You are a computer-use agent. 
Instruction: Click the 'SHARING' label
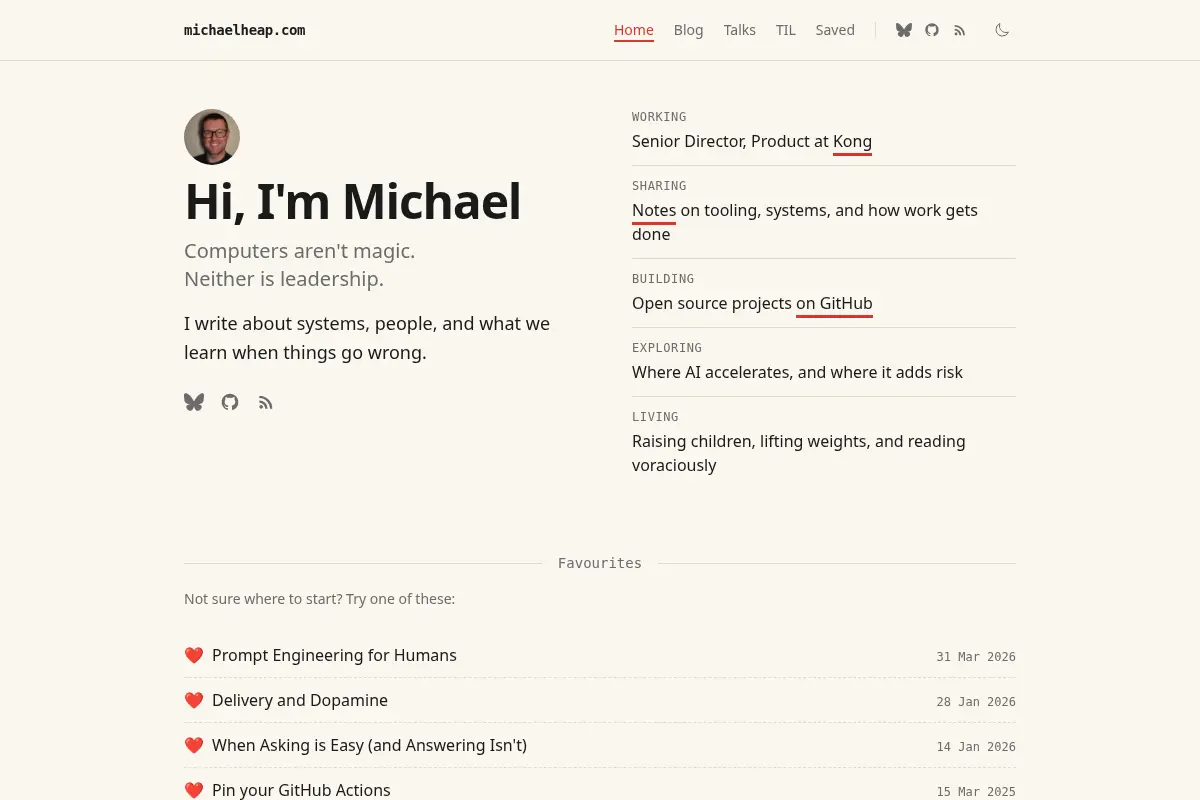659,186
